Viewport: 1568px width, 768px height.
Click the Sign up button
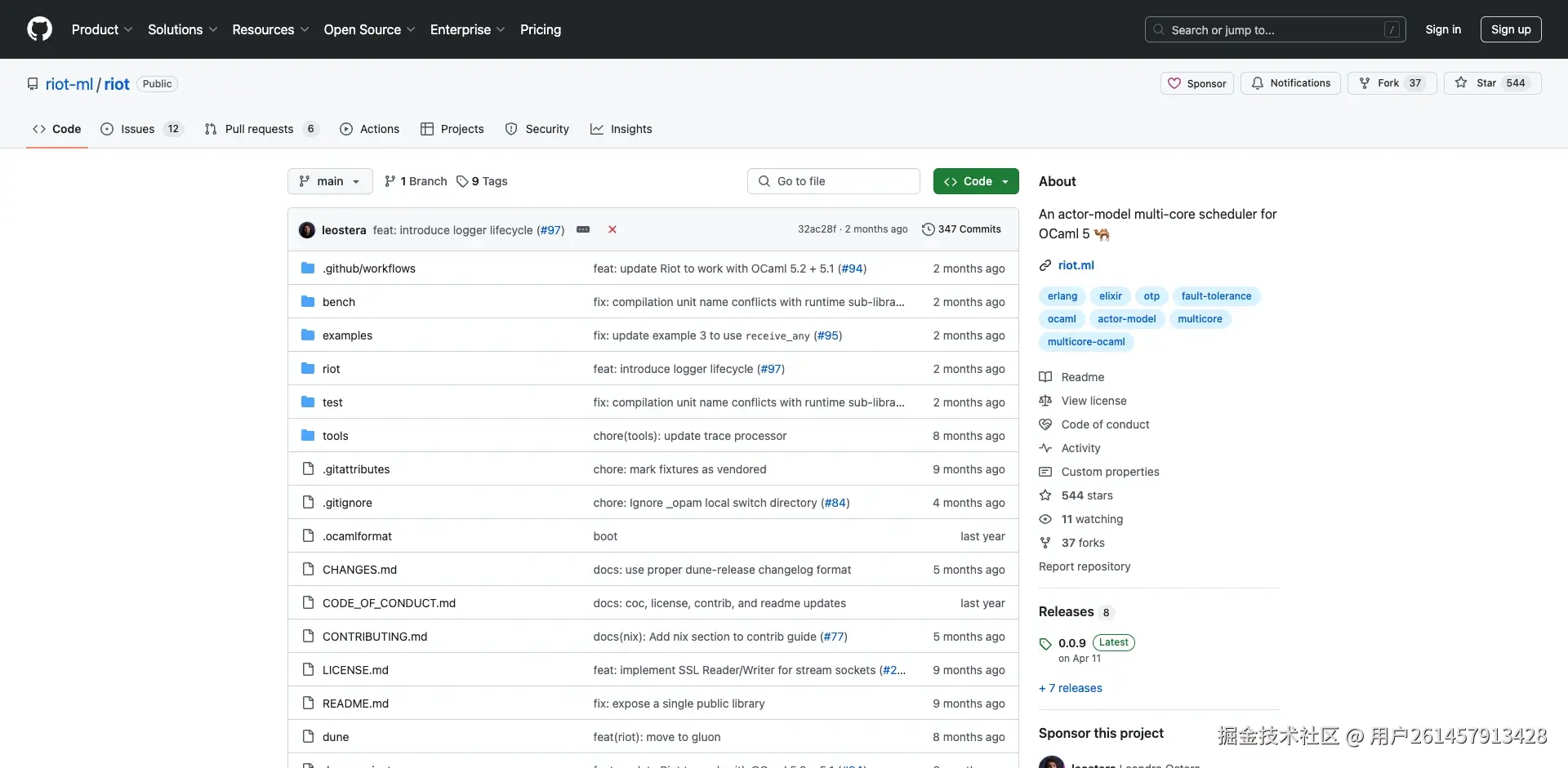1511,29
